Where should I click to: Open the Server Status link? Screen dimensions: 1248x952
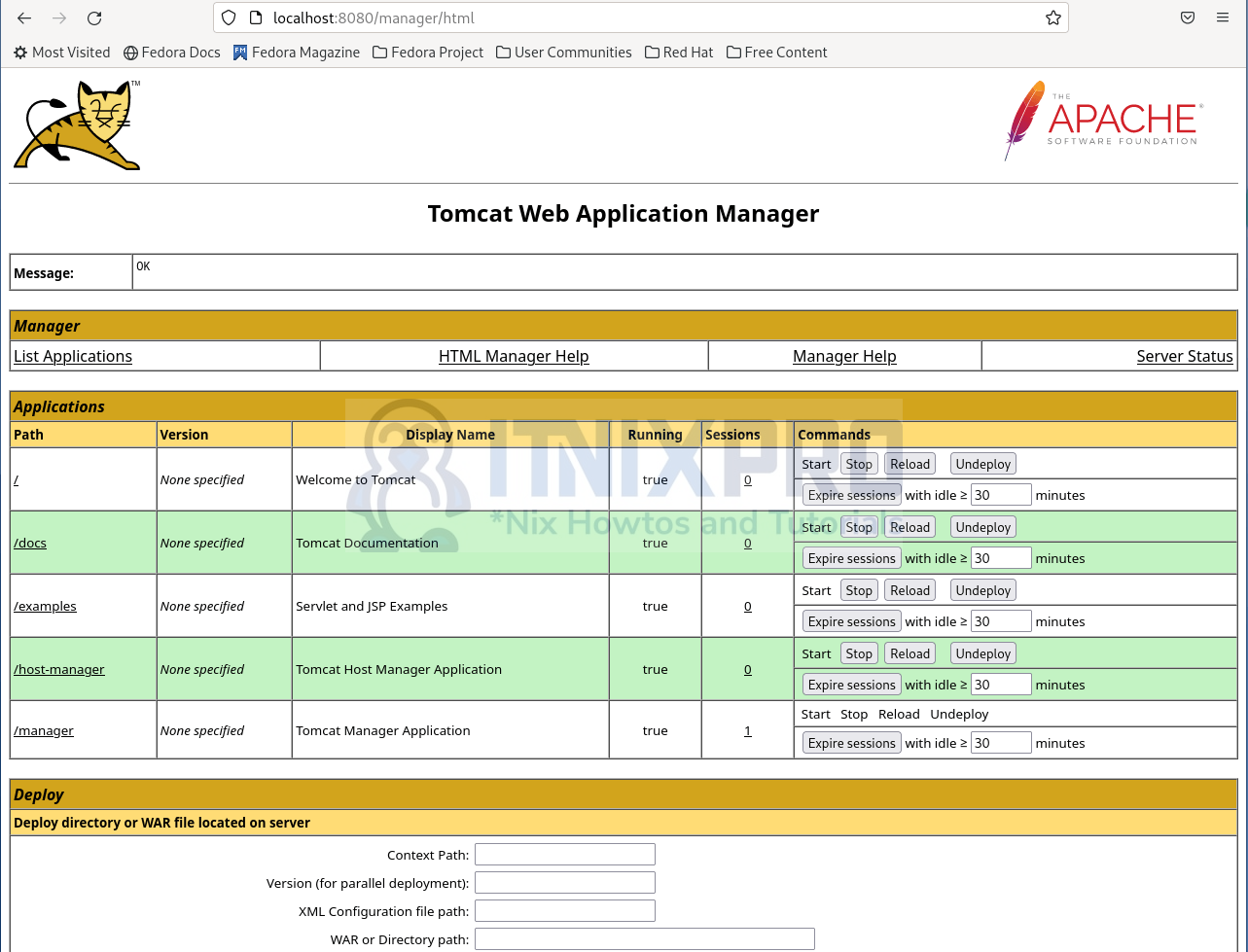[1185, 356]
